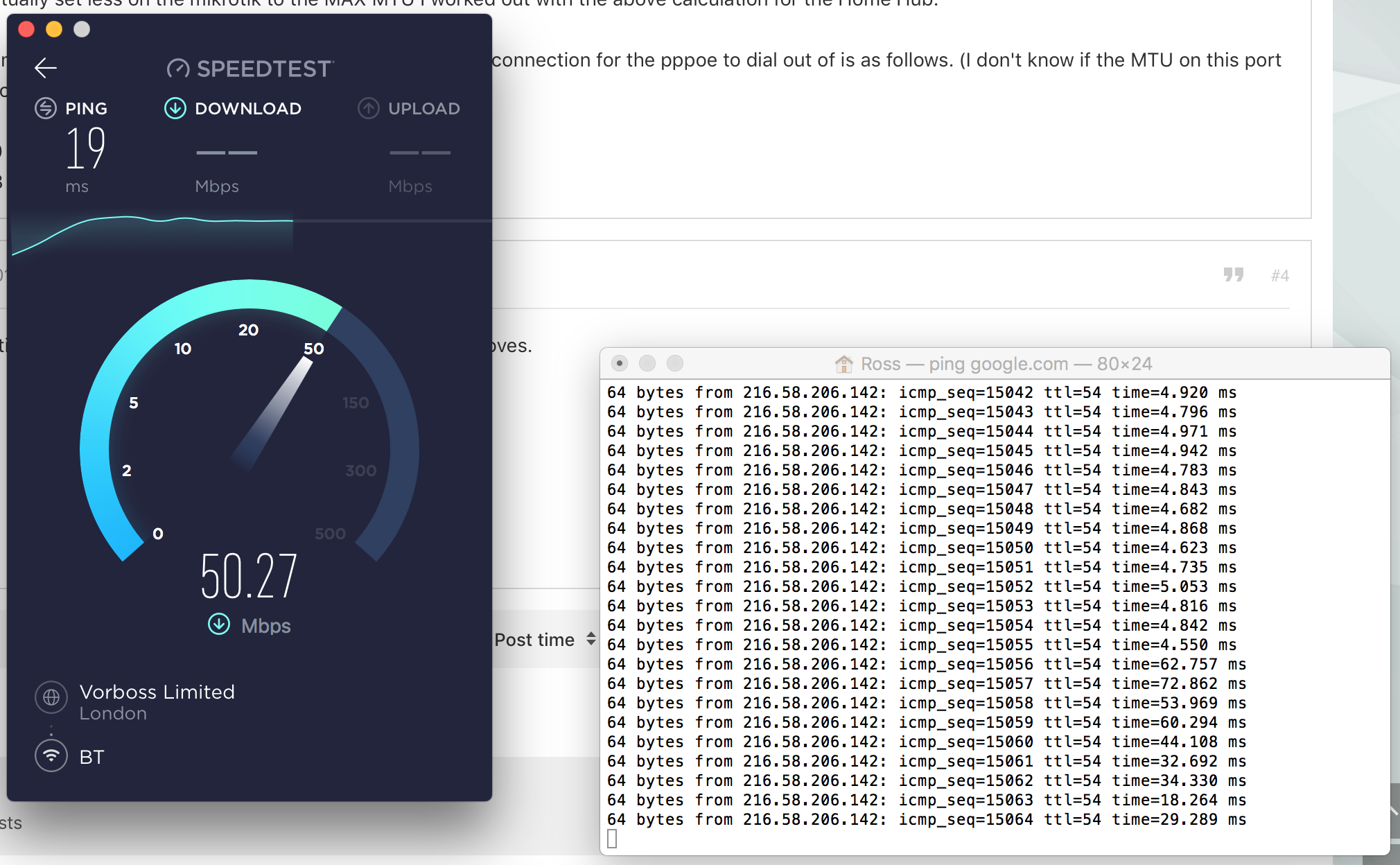This screenshot has height=865, width=1400.
Task: Select the Ping icon
Action: pos(44,108)
